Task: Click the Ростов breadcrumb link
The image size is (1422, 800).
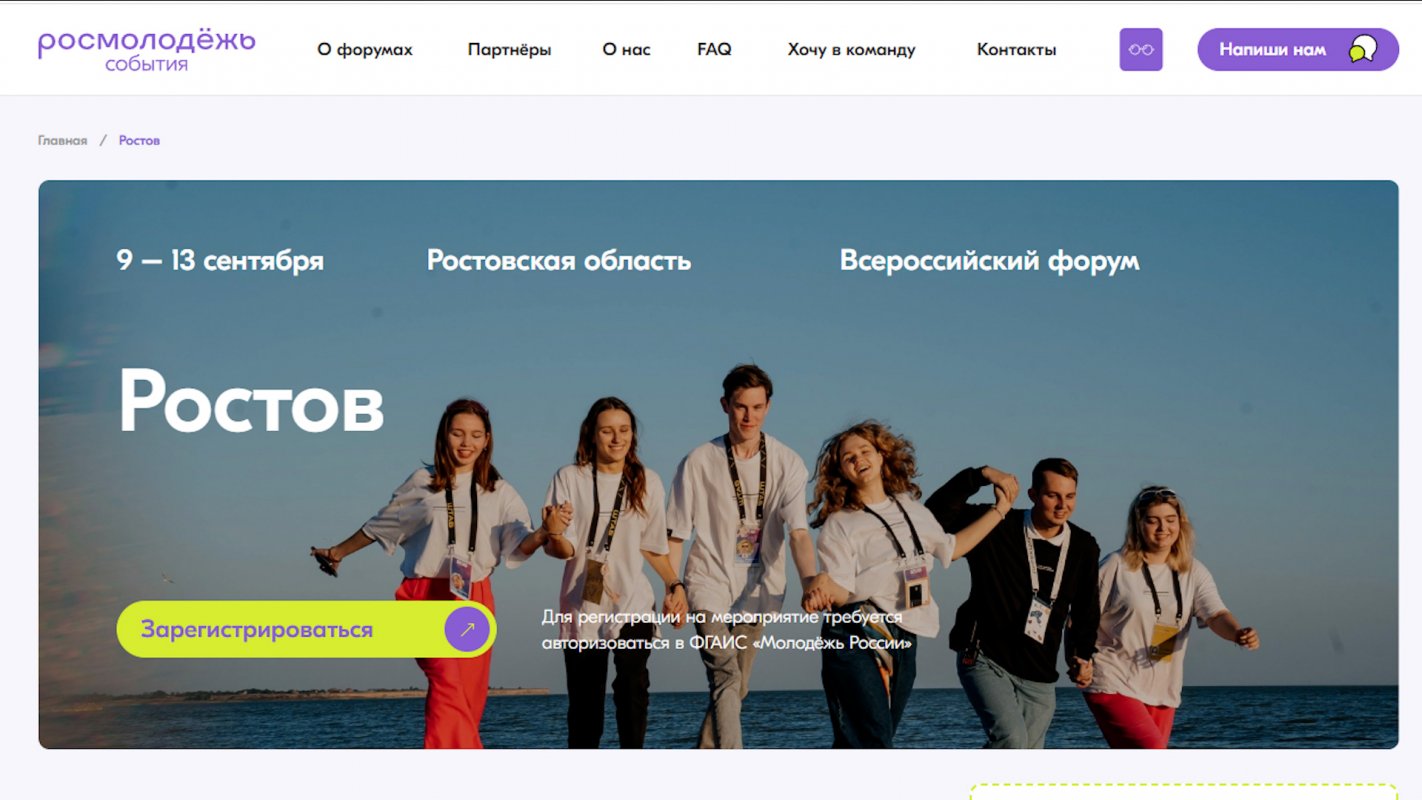Action: coord(139,141)
